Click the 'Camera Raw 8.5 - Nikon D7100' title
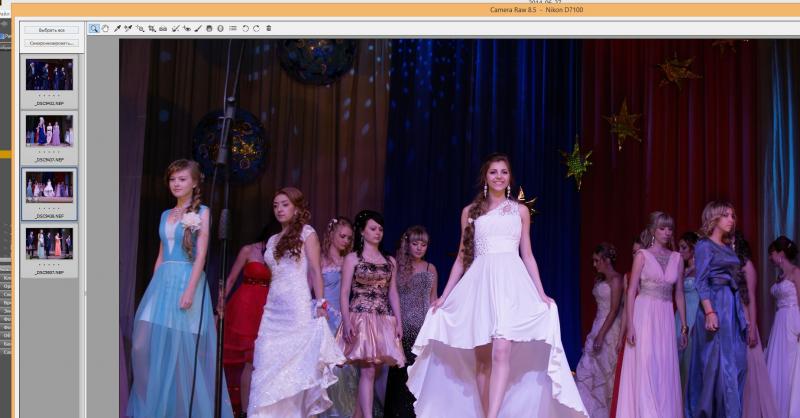This screenshot has height=418, width=800. (536, 10)
